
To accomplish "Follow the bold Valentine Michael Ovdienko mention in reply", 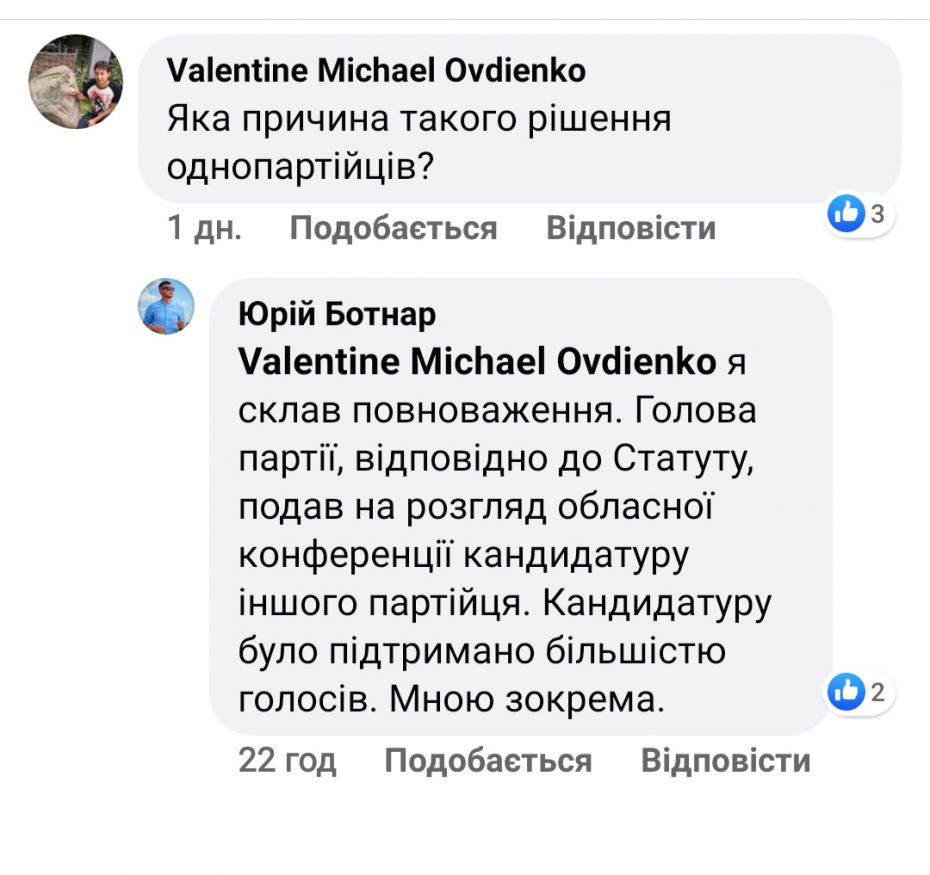I will click(x=477, y=361).
